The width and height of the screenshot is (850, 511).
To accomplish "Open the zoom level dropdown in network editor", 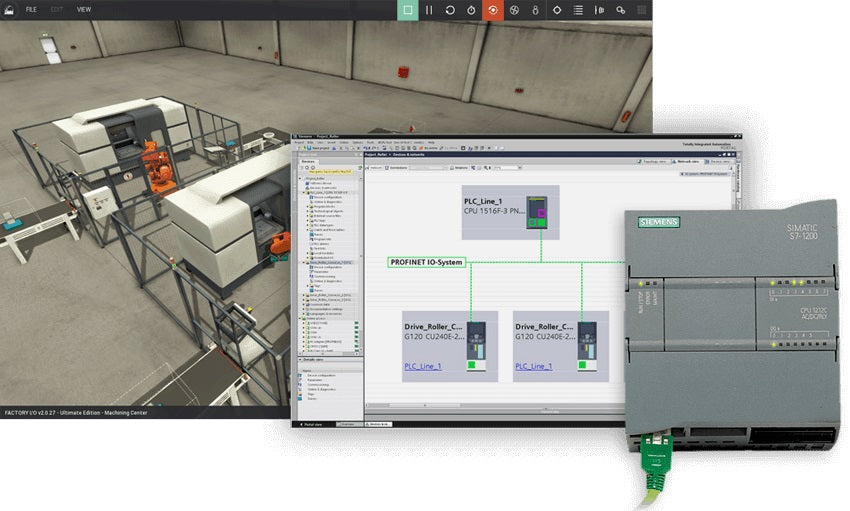I will pos(506,168).
